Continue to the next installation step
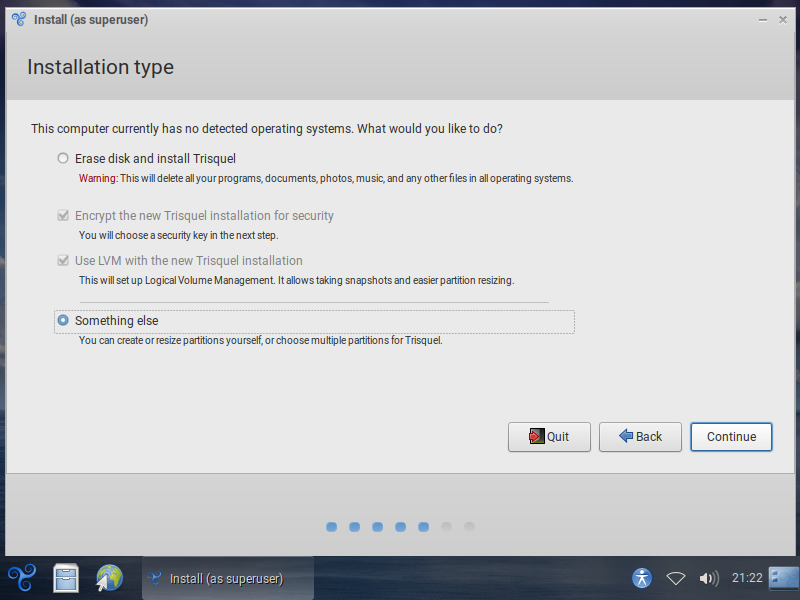 tap(731, 437)
